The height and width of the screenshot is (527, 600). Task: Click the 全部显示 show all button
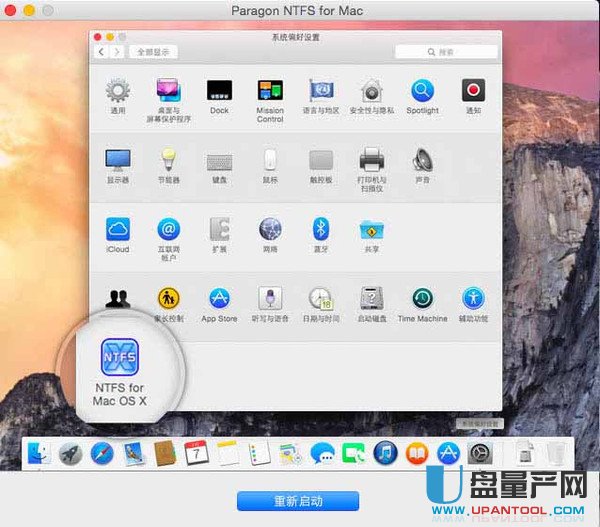coord(153,51)
